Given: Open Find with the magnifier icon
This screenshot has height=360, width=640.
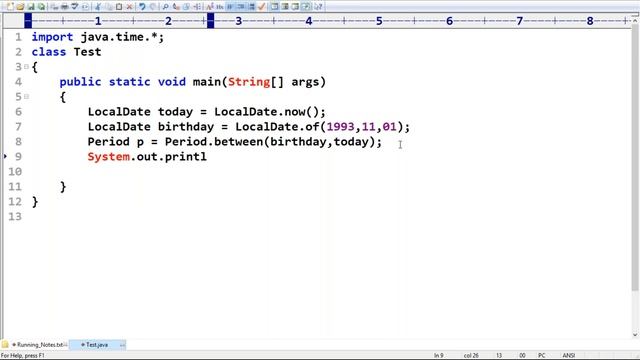Looking at the screenshot, I should (x=165, y=7).
